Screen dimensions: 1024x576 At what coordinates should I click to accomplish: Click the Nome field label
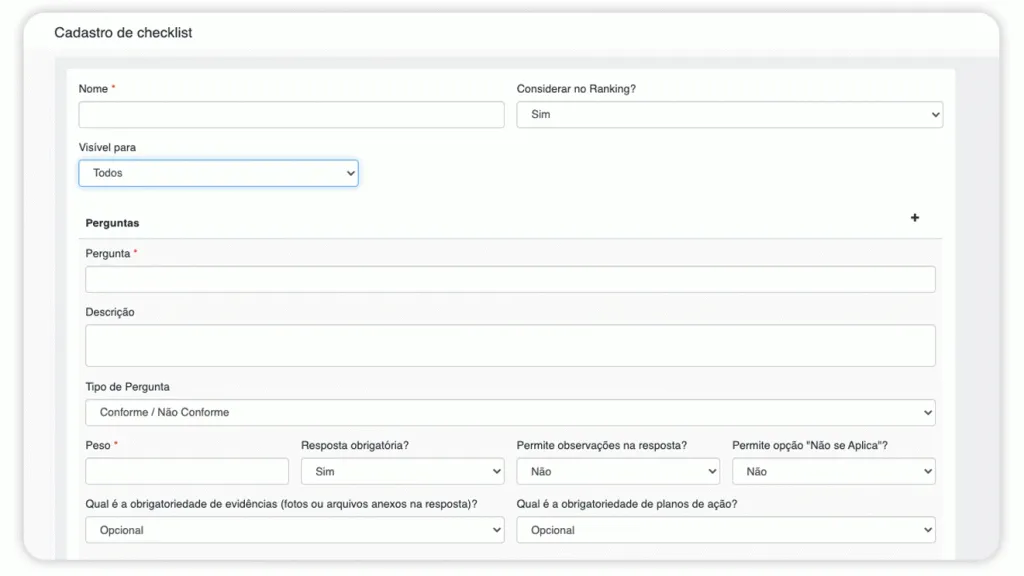(x=93, y=89)
